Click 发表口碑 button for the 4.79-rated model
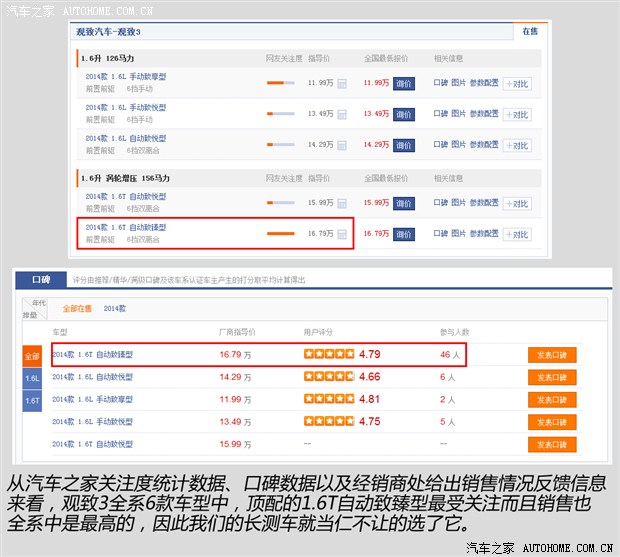The image size is (620, 557). pos(552,355)
